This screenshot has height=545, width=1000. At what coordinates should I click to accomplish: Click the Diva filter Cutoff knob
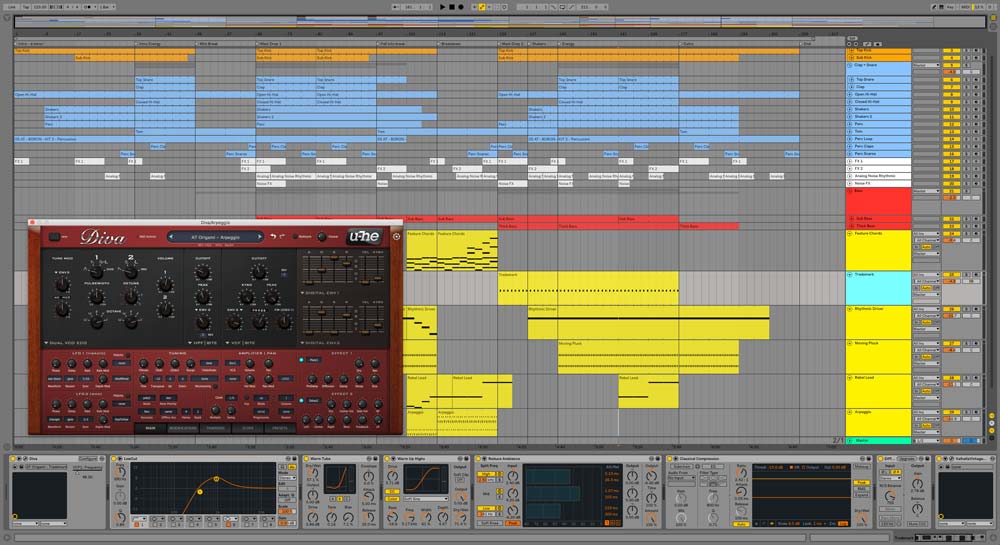pyautogui.click(x=201, y=270)
